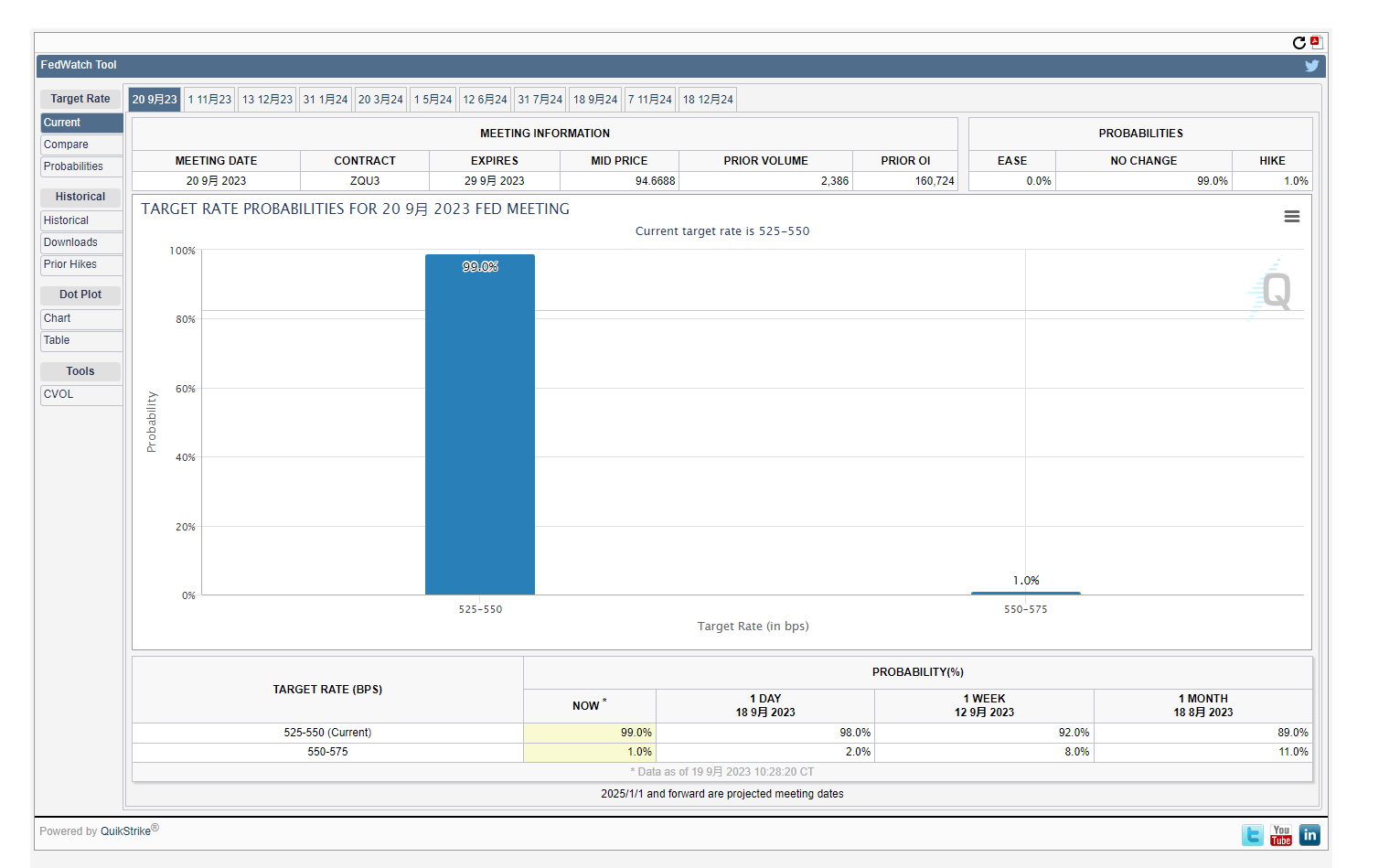
Task: Click the 98.0% one-day probability cell
Action: 765,733
